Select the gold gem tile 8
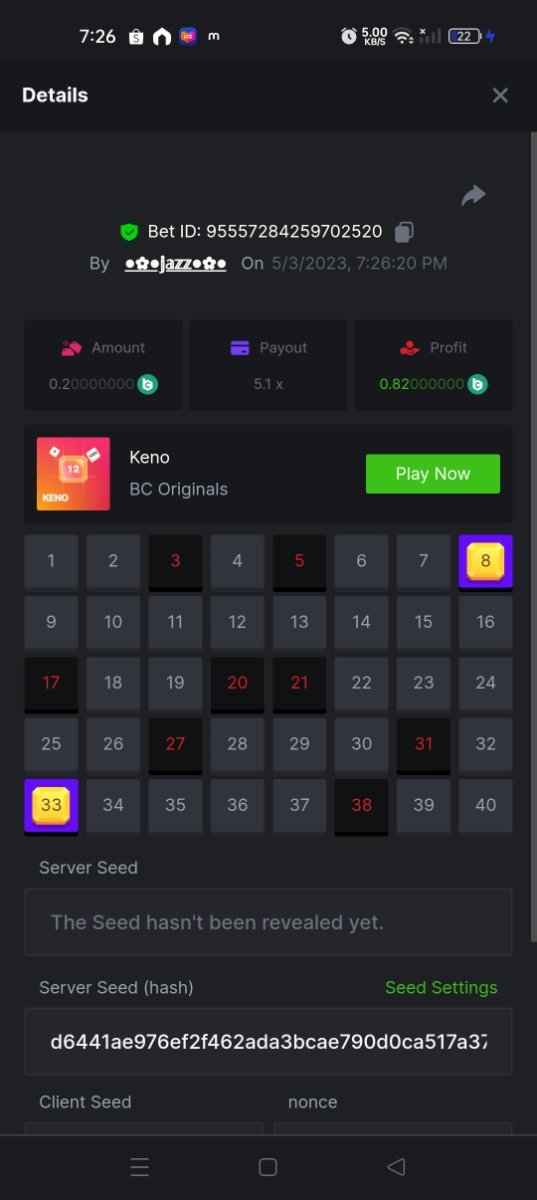The height and width of the screenshot is (1200, 537). click(x=485, y=561)
